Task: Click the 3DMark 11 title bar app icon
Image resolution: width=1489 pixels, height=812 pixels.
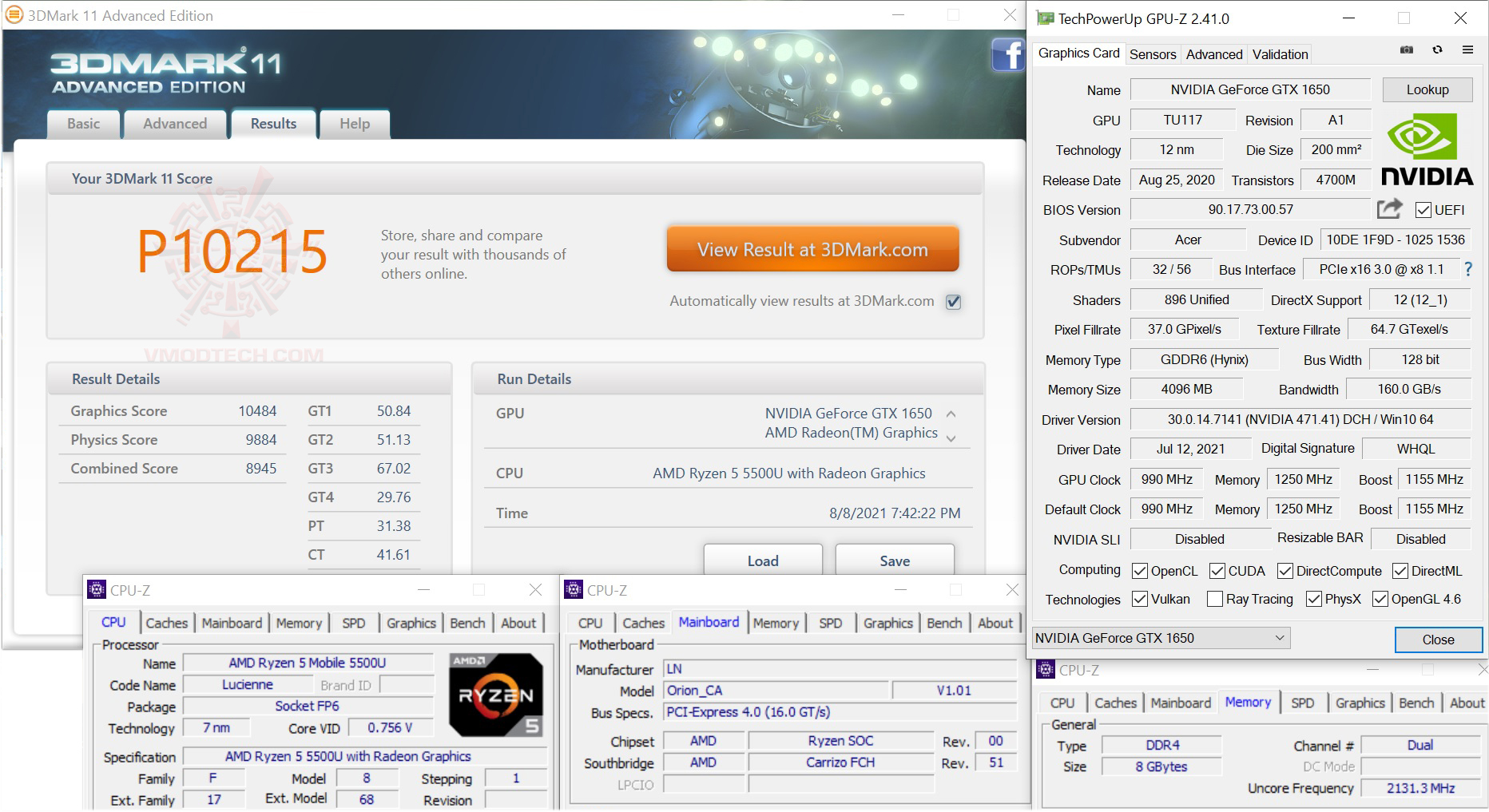Action: pyautogui.click(x=14, y=15)
